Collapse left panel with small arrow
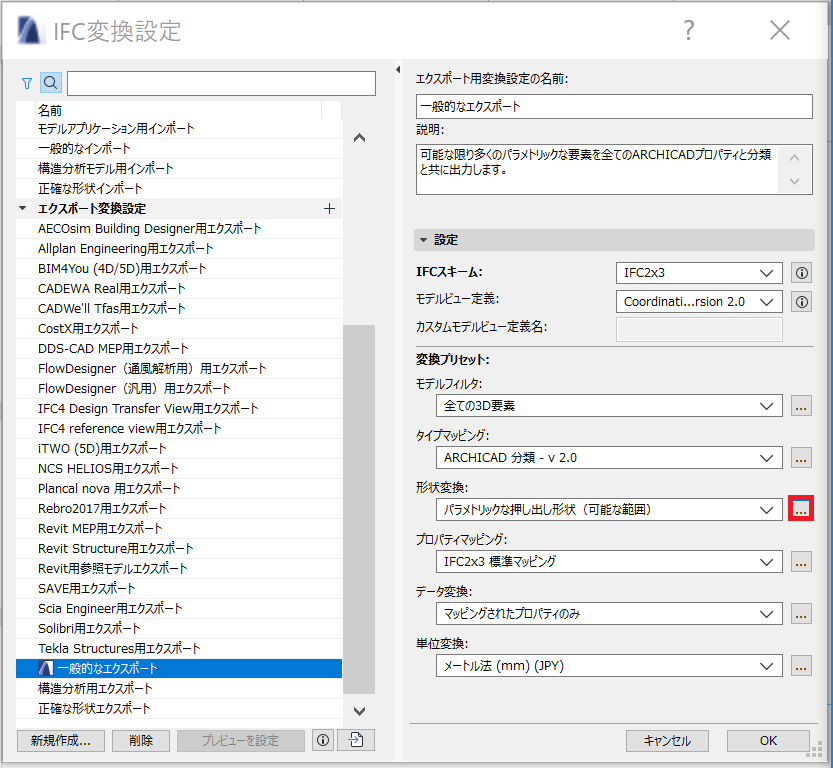This screenshot has height=768, width=833. (398, 70)
